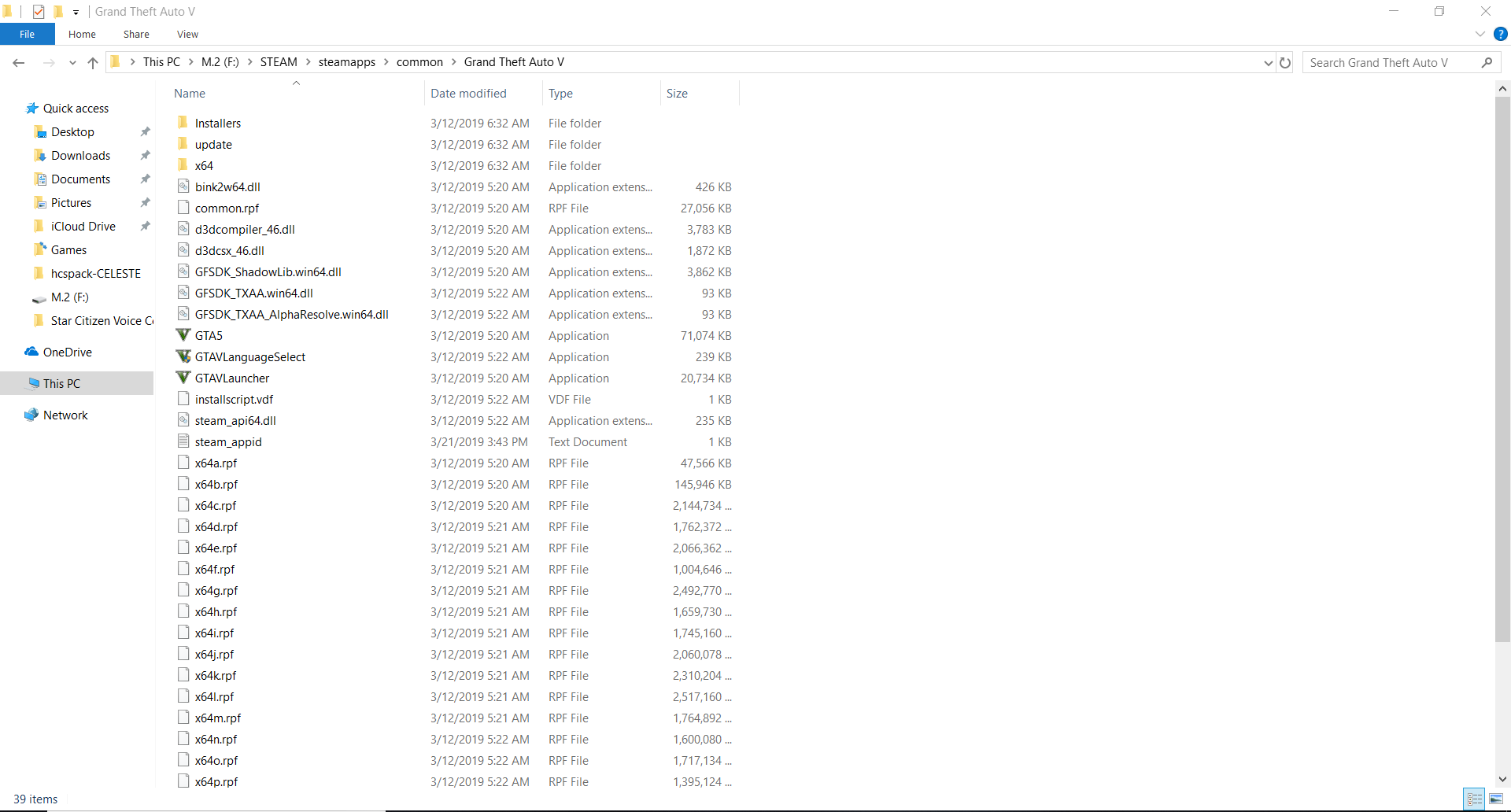1511x812 pixels.
Task: Open Pictures in Quick access
Action: click(71, 202)
